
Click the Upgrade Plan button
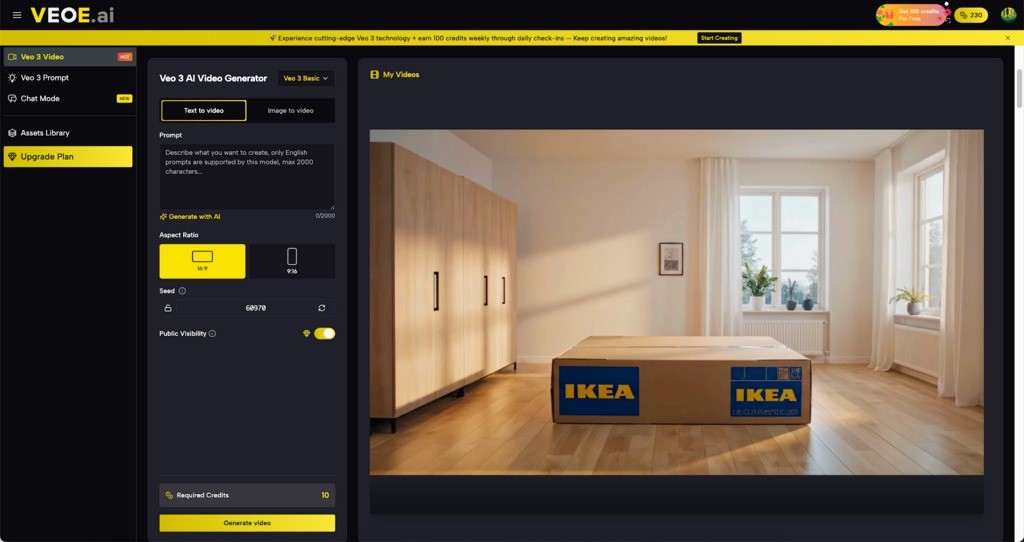tap(68, 157)
